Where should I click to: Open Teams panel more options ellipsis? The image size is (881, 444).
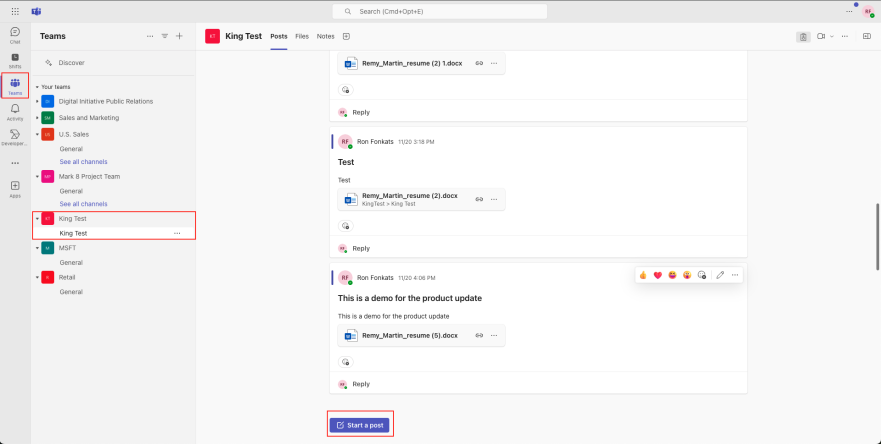point(150,36)
